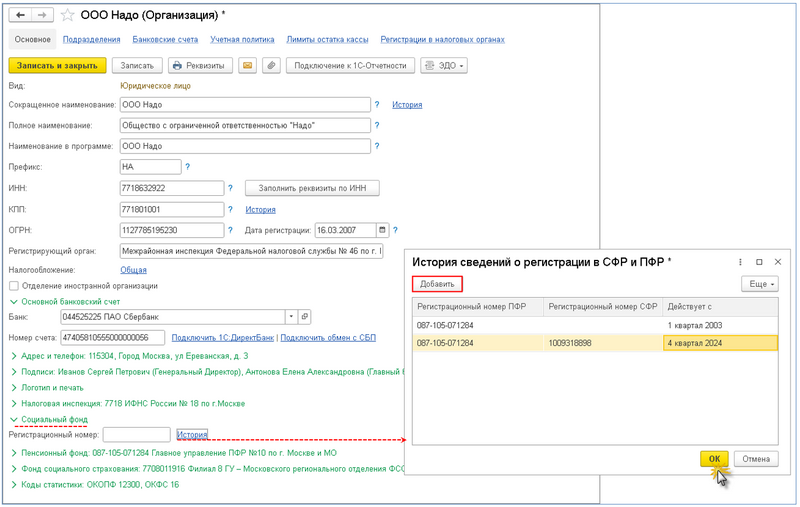Click Добавить in the history dialog
The image size is (800, 507).
(437, 284)
